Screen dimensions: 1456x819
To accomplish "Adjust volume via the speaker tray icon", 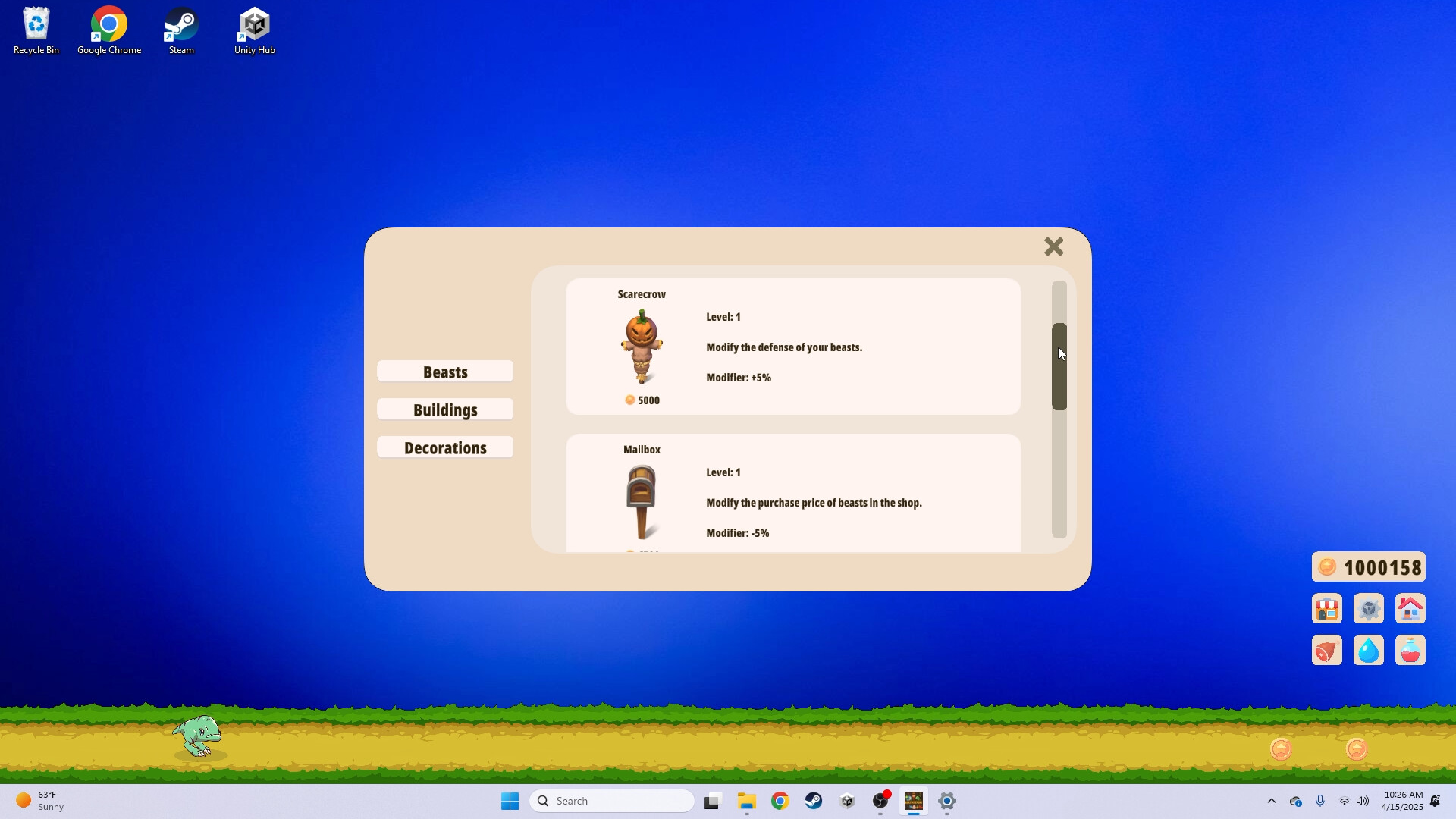I will (x=1363, y=801).
